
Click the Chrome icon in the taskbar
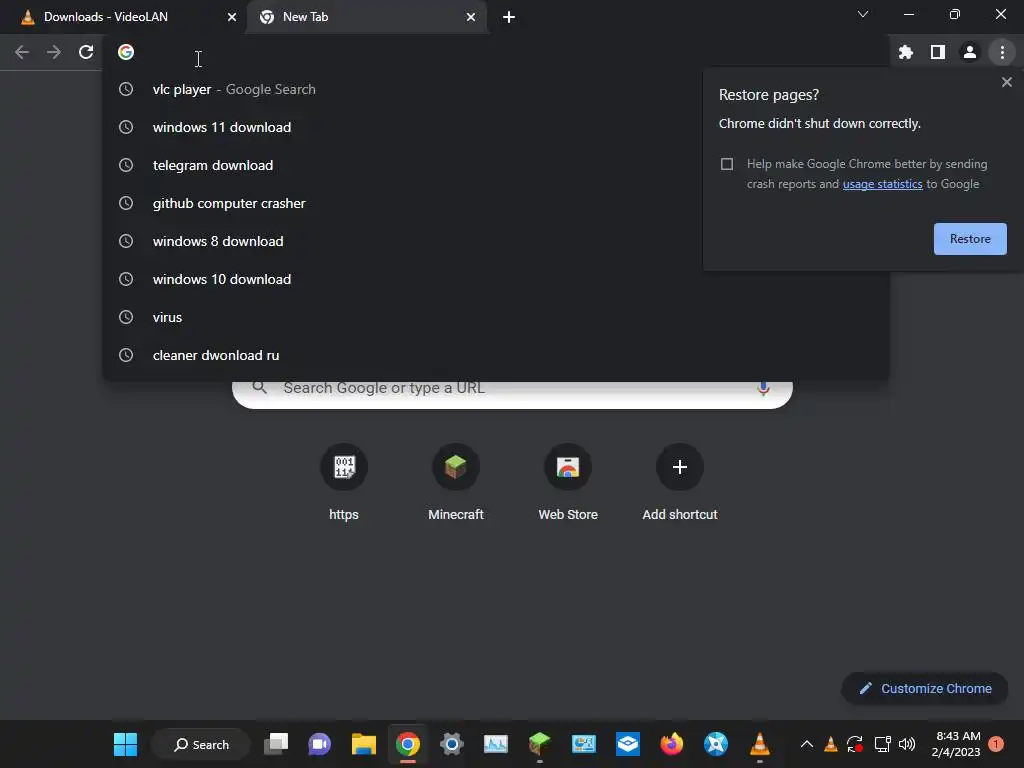(x=408, y=744)
